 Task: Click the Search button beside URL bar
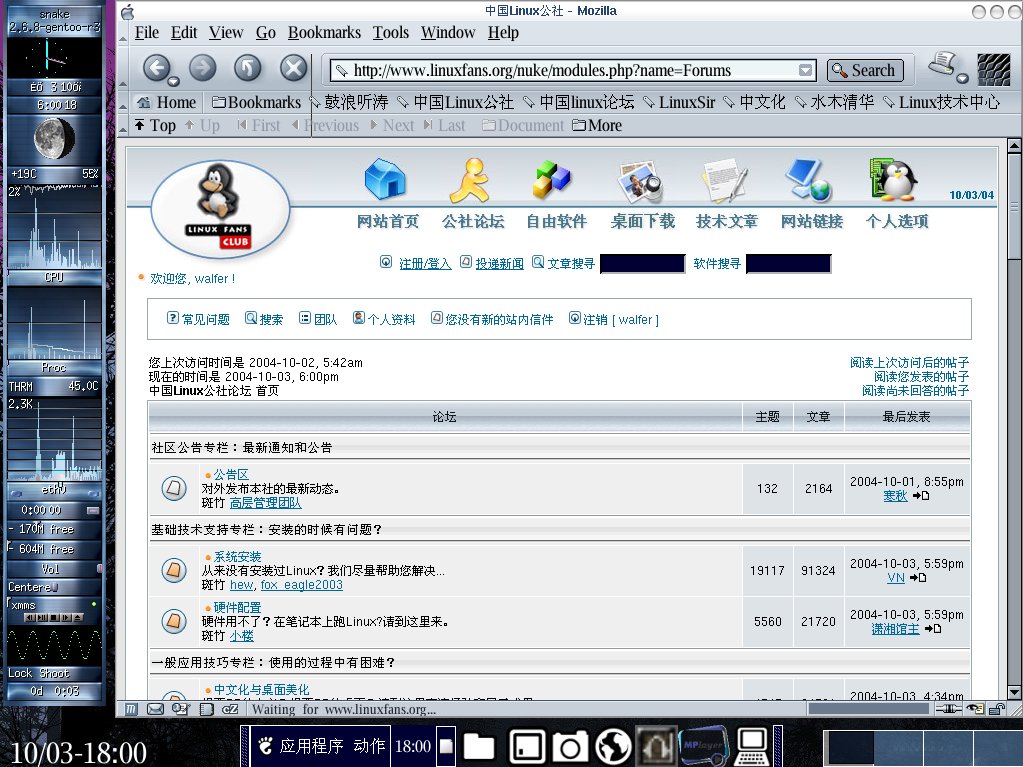865,70
